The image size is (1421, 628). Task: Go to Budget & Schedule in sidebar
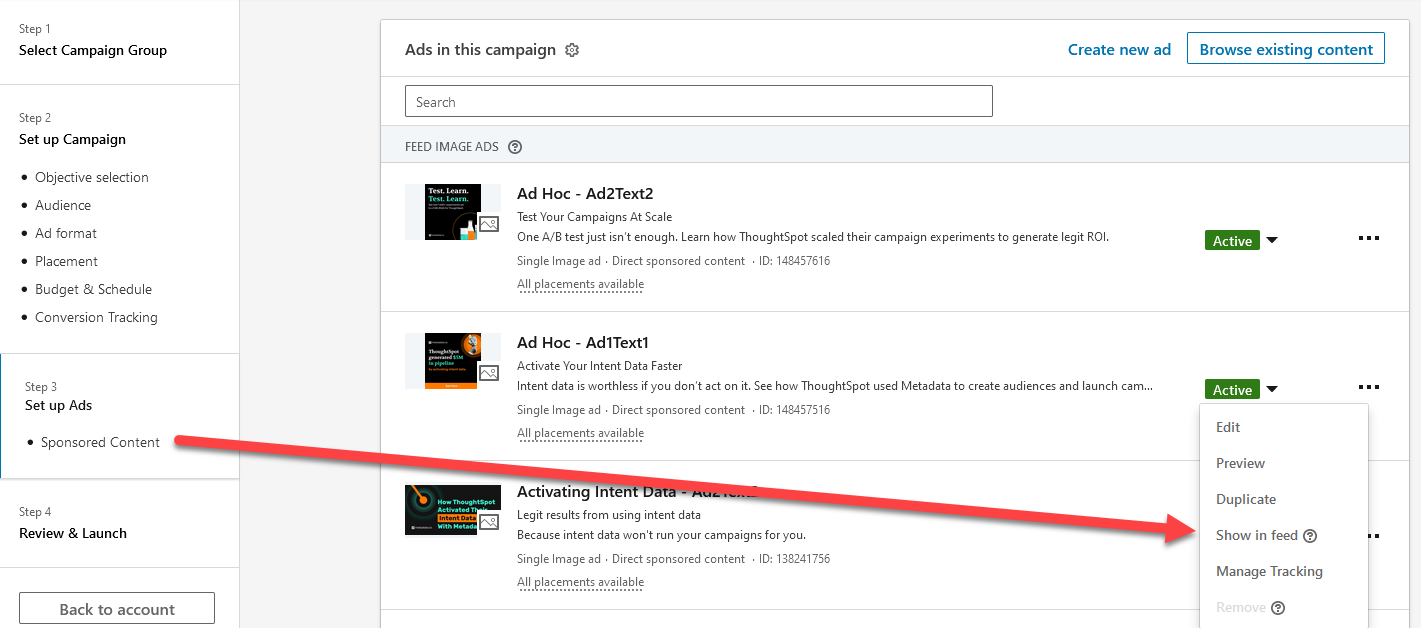93,289
